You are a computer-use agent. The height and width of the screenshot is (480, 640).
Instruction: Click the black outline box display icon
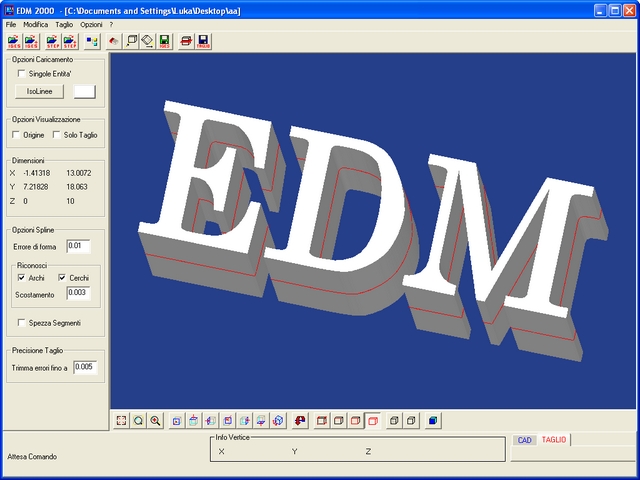[338, 420]
